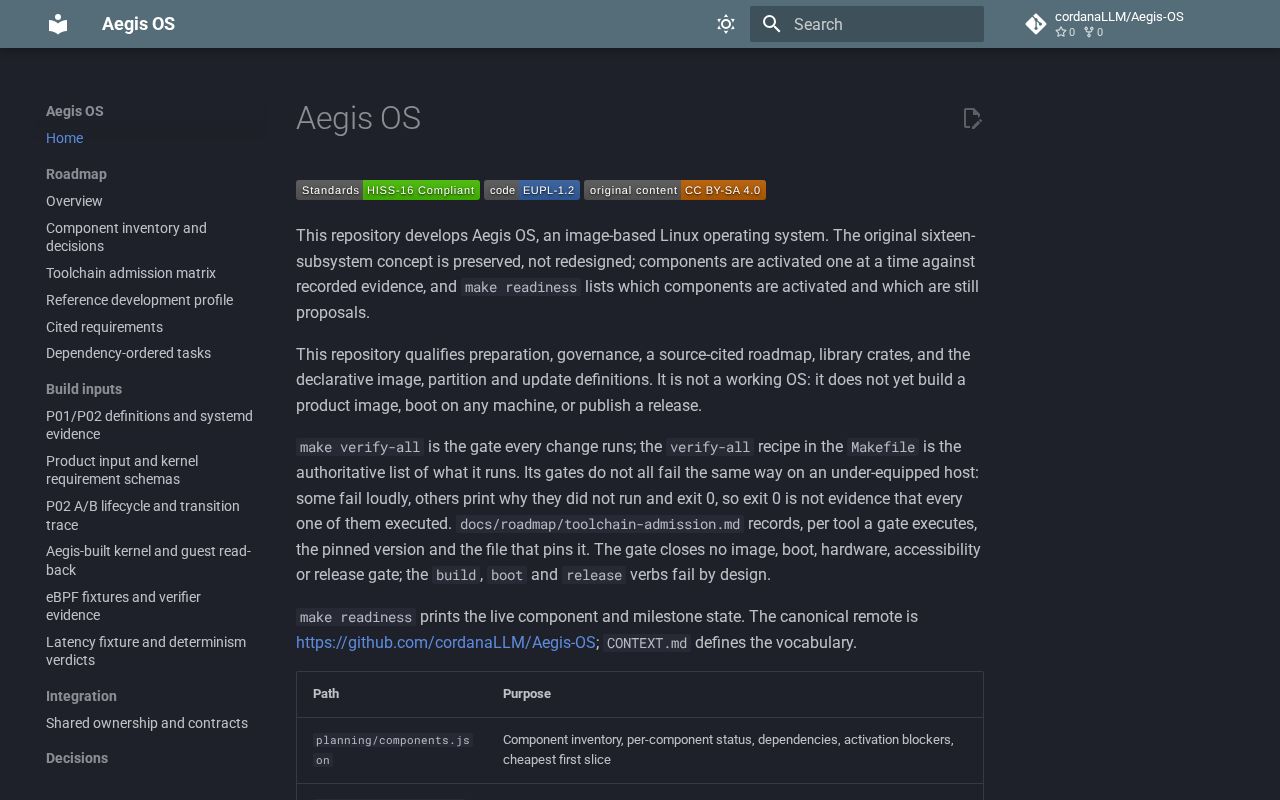Open the Roadmap Overview page

click(74, 201)
